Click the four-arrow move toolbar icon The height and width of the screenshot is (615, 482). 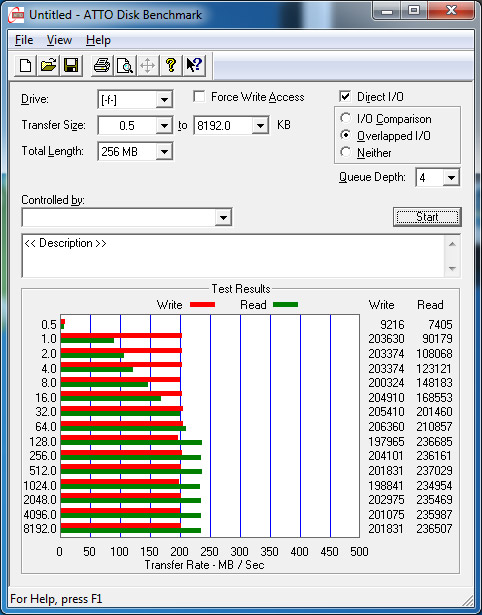[147, 66]
